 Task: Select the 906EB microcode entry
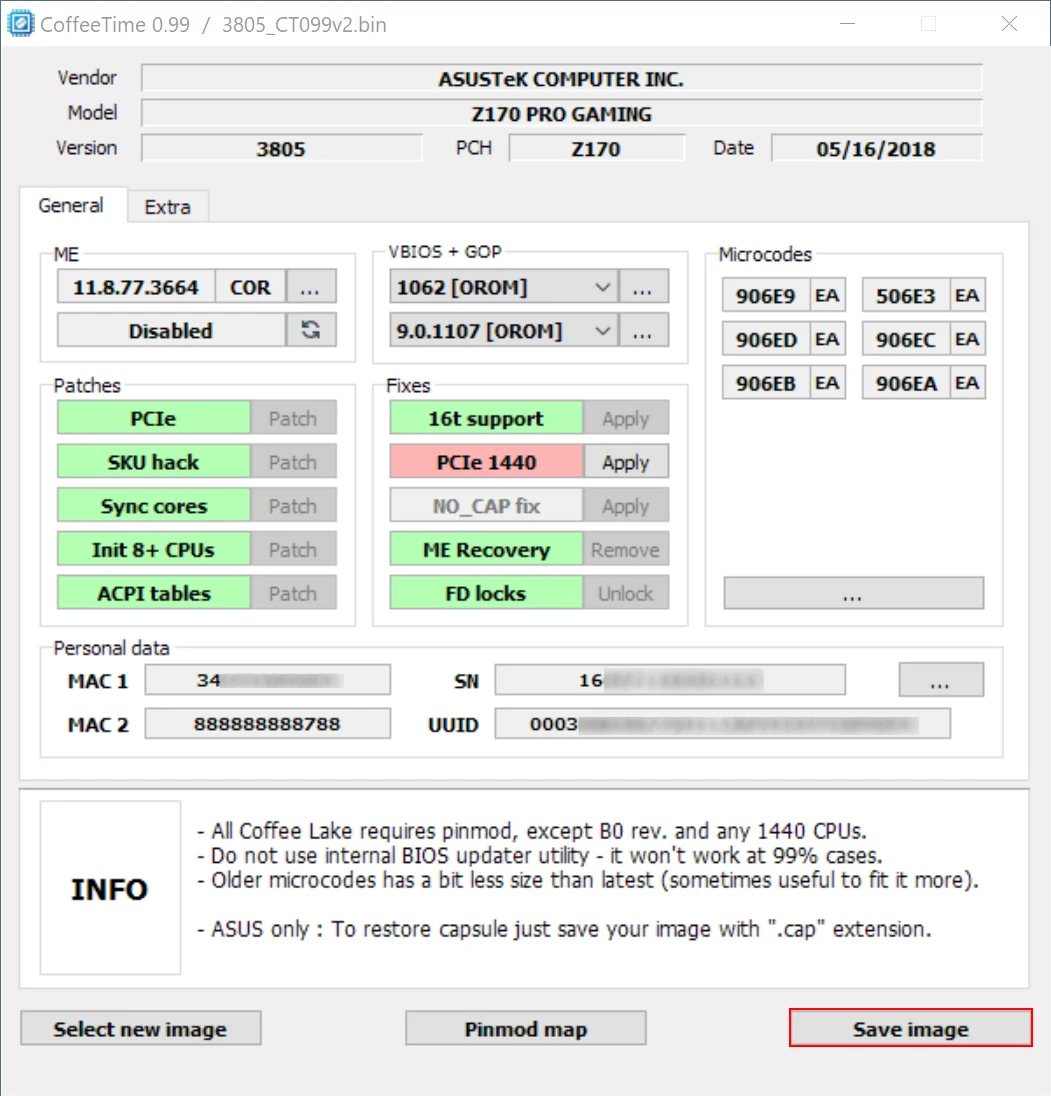(x=766, y=383)
